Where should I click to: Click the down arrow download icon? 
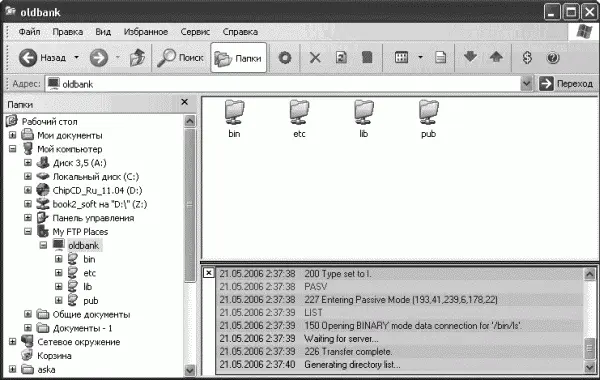pos(470,57)
